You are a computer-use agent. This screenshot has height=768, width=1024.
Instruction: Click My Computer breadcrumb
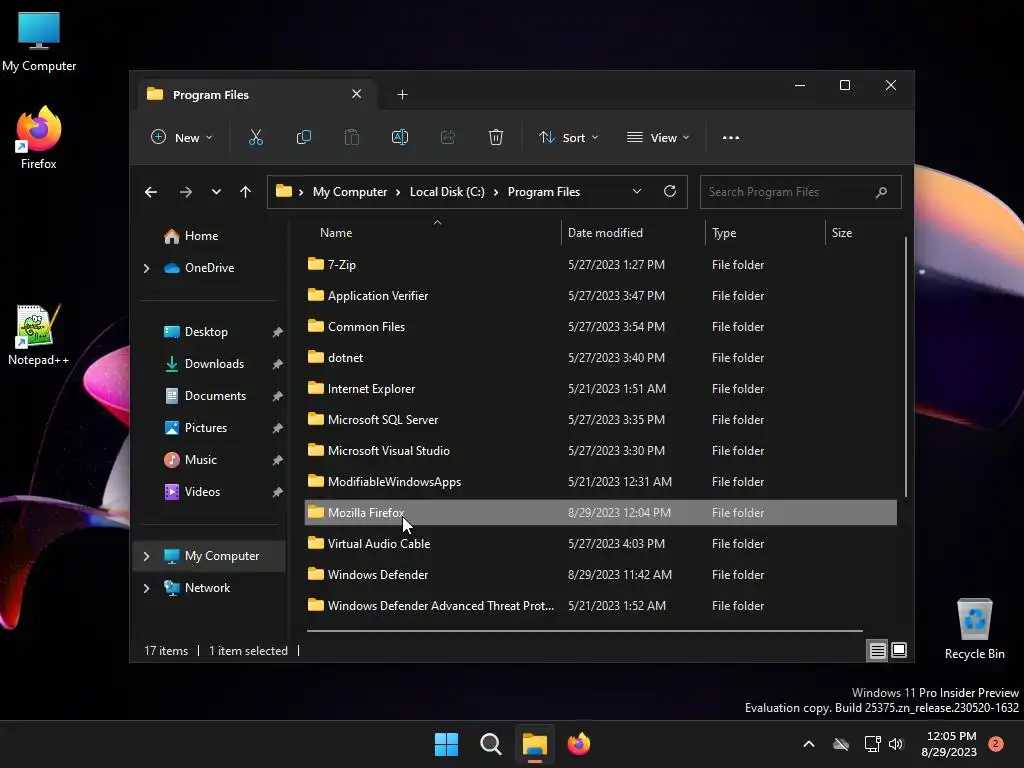tap(350, 192)
